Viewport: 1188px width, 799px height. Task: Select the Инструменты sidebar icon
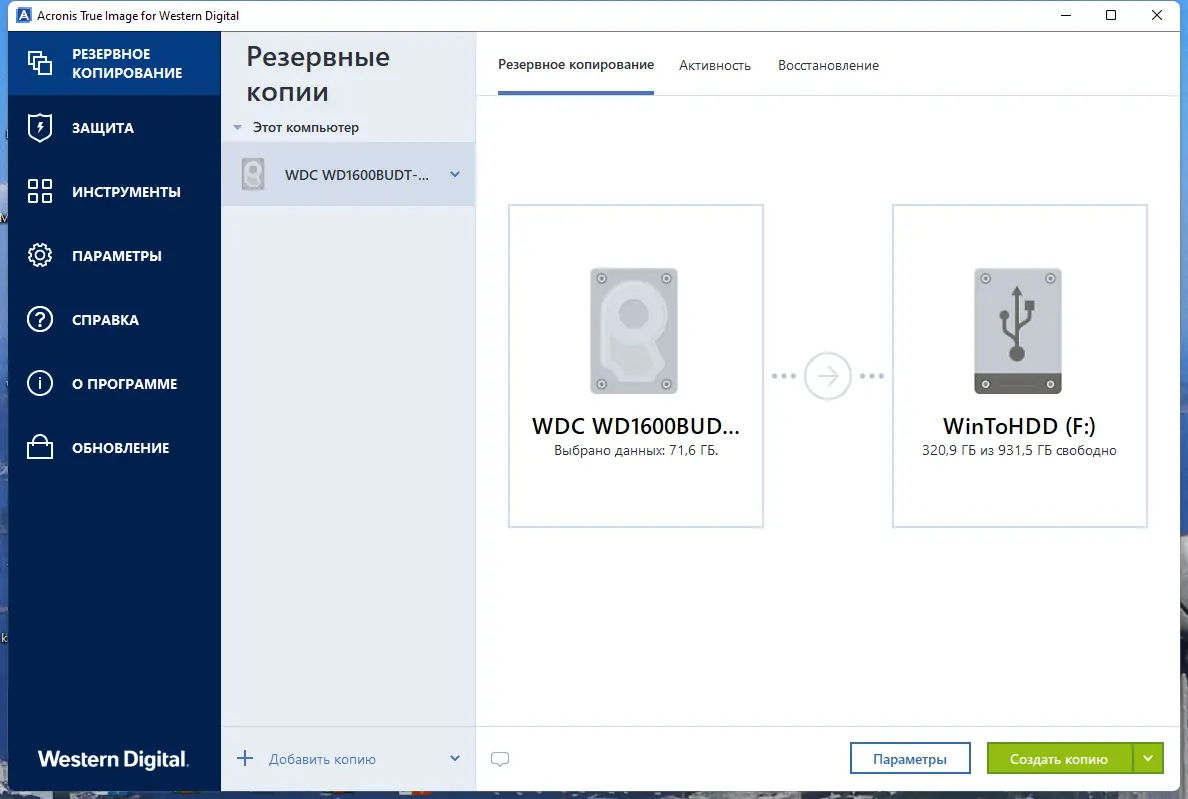coord(40,191)
